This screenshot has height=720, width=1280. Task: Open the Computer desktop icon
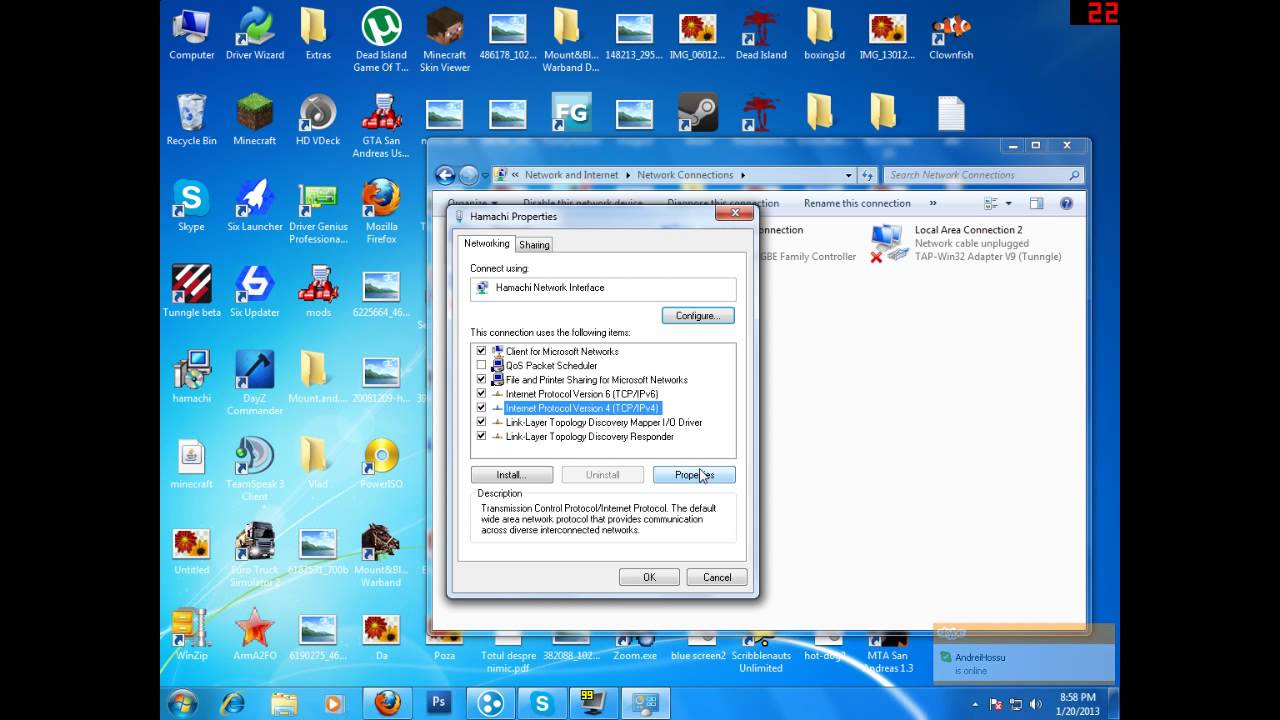[x=191, y=35]
